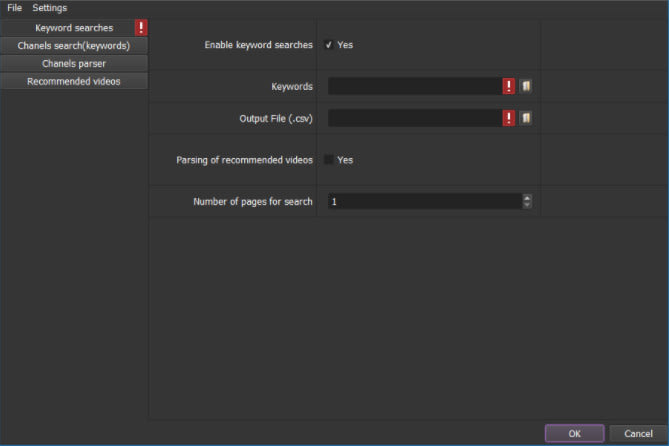
Task: Open the File menu
Action: 14,8
